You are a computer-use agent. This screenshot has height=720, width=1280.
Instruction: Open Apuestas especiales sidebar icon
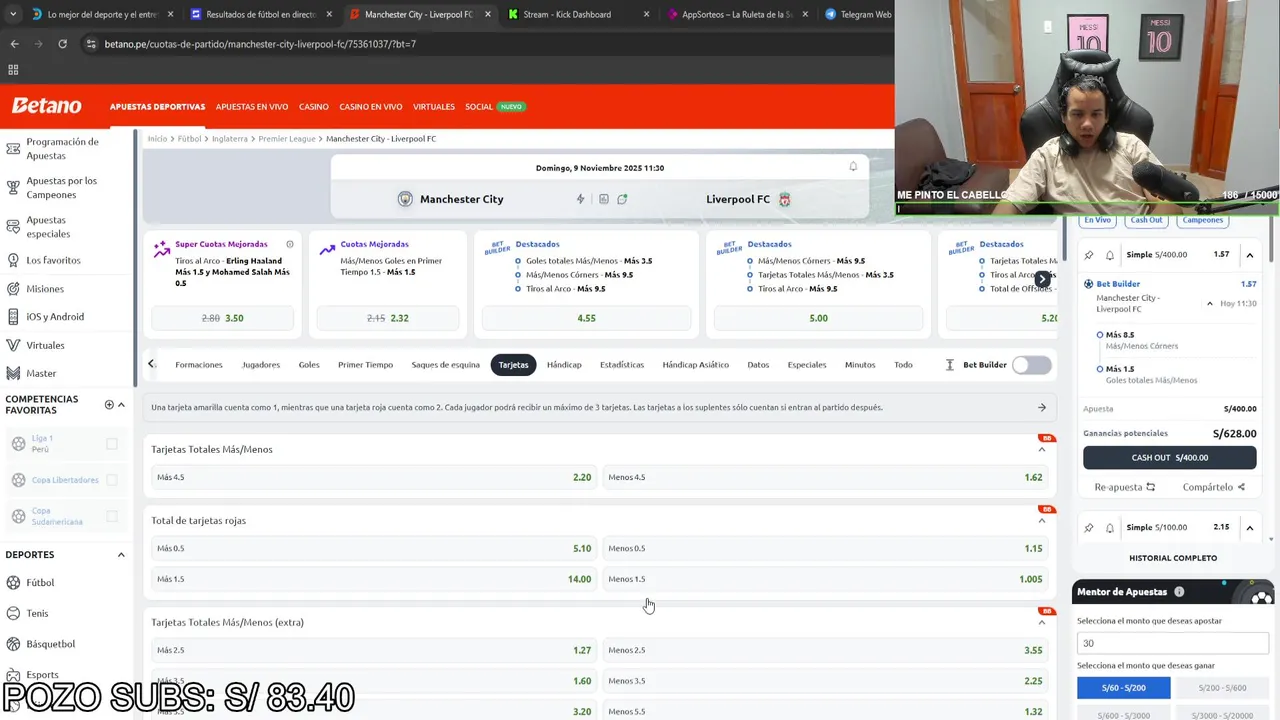click(x=13, y=227)
